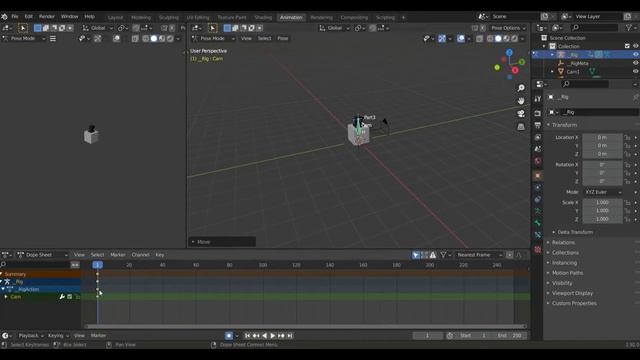Add a new workspace with the plus tab

(403, 18)
